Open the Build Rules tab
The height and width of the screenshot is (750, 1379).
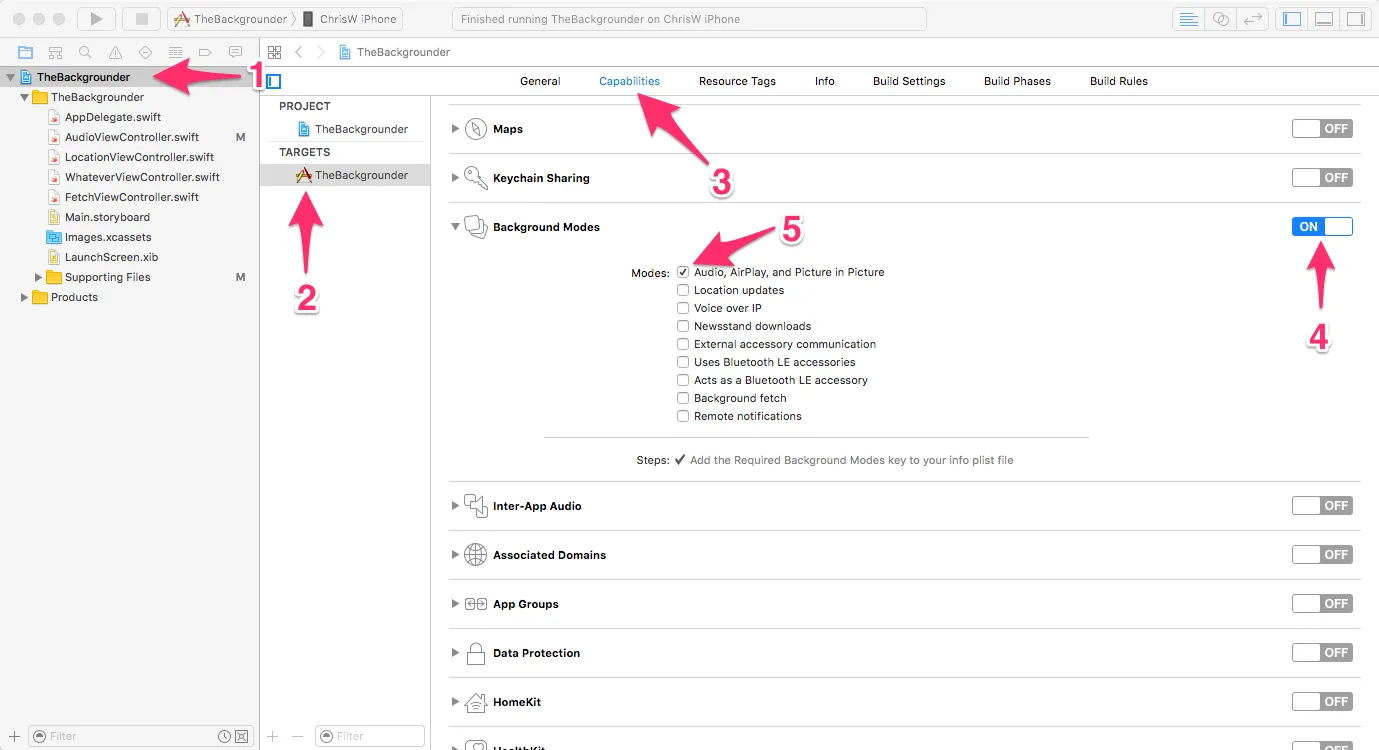click(1119, 81)
